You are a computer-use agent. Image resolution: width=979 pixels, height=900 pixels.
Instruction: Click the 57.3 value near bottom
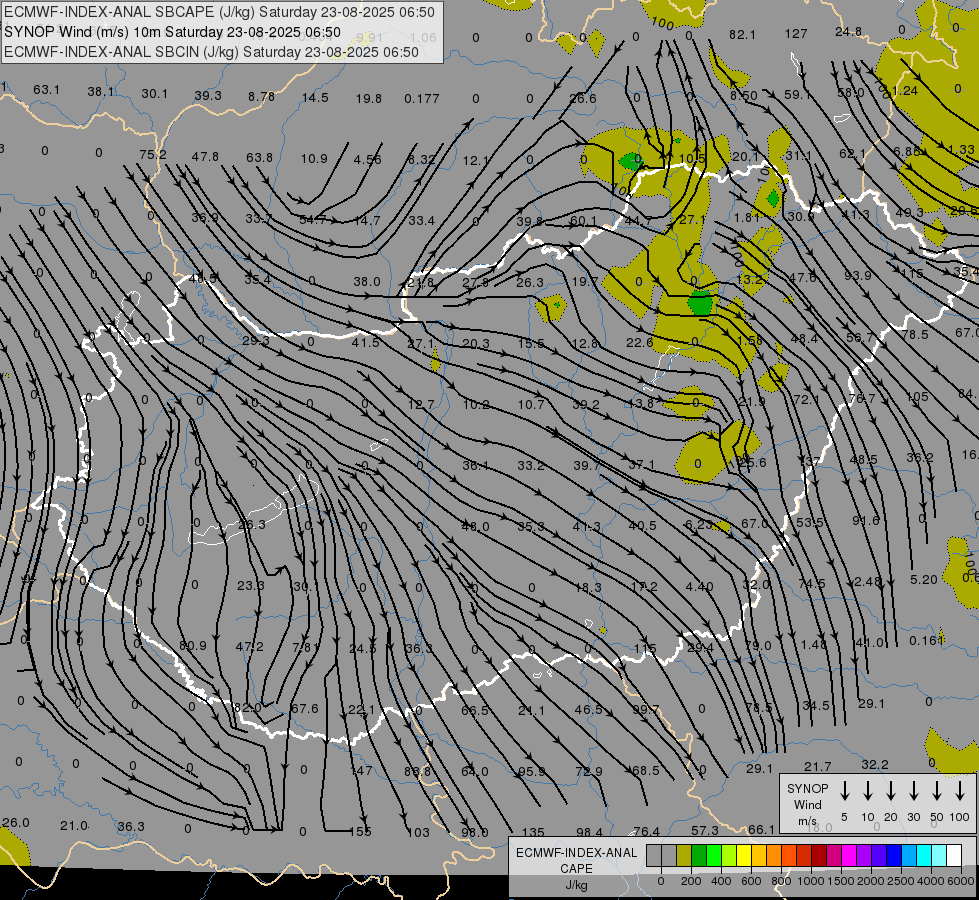(705, 830)
